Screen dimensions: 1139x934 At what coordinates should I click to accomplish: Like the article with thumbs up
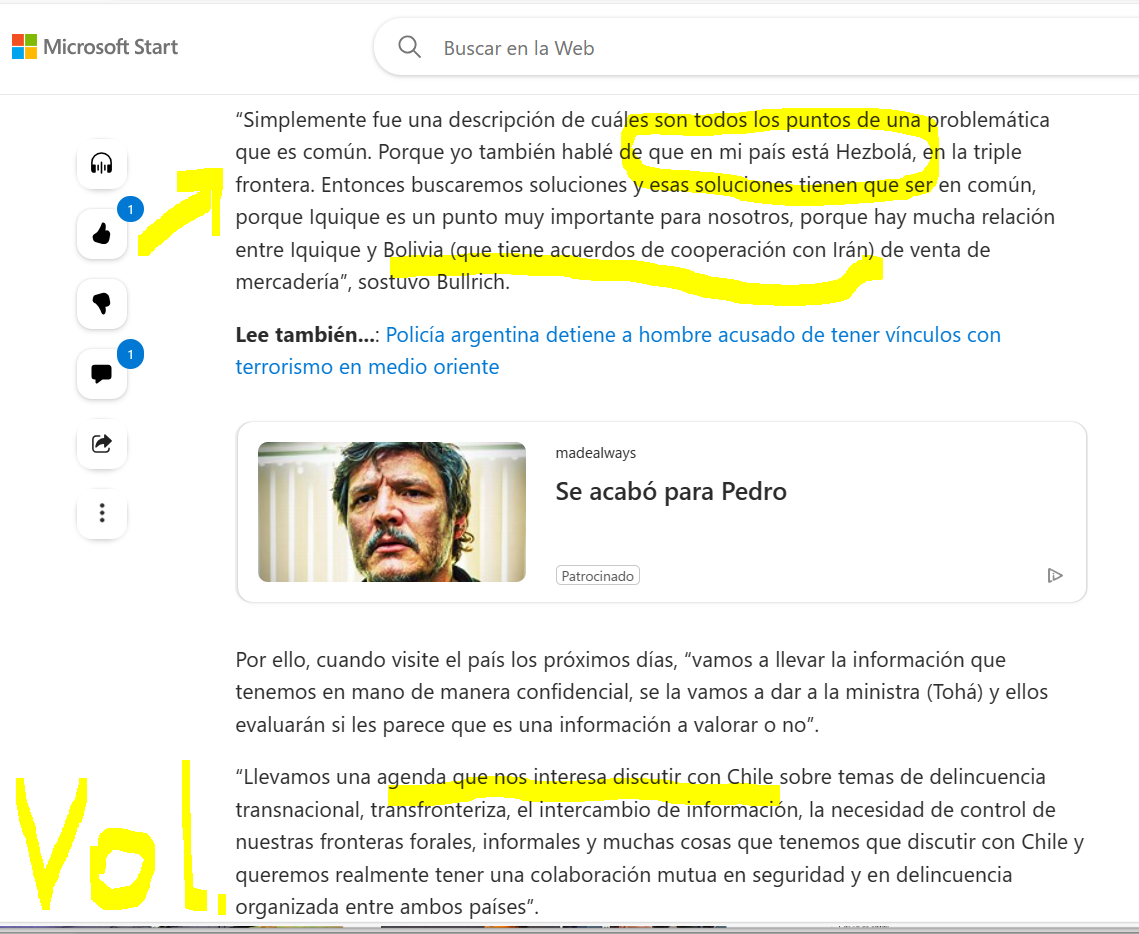click(102, 234)
